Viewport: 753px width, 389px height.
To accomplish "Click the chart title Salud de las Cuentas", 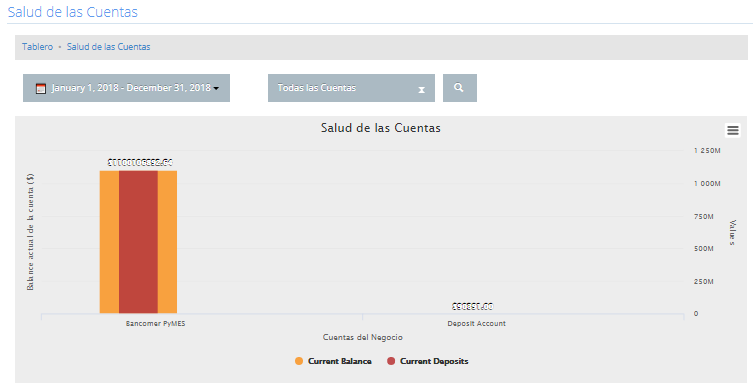I will pyautogui.click(x=381, y=128).
